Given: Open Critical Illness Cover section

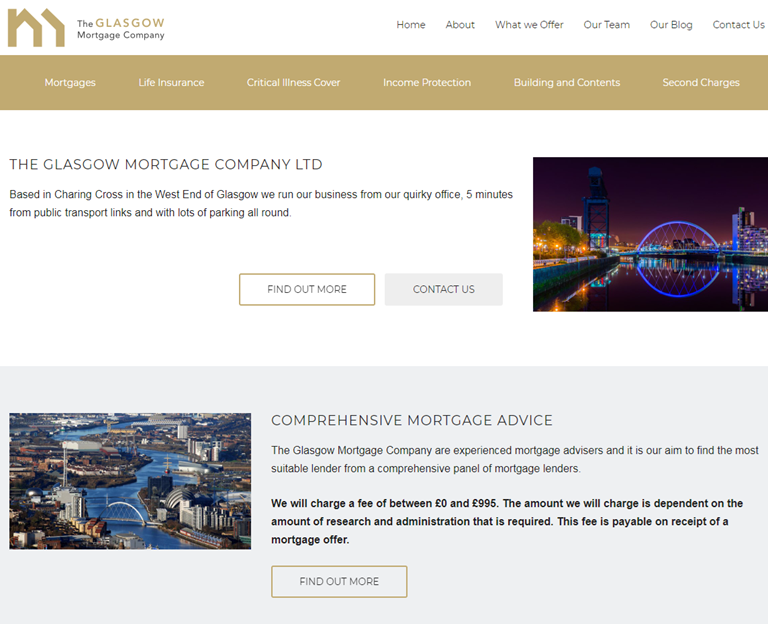Looking at the screenshot, I should [293, 82].
